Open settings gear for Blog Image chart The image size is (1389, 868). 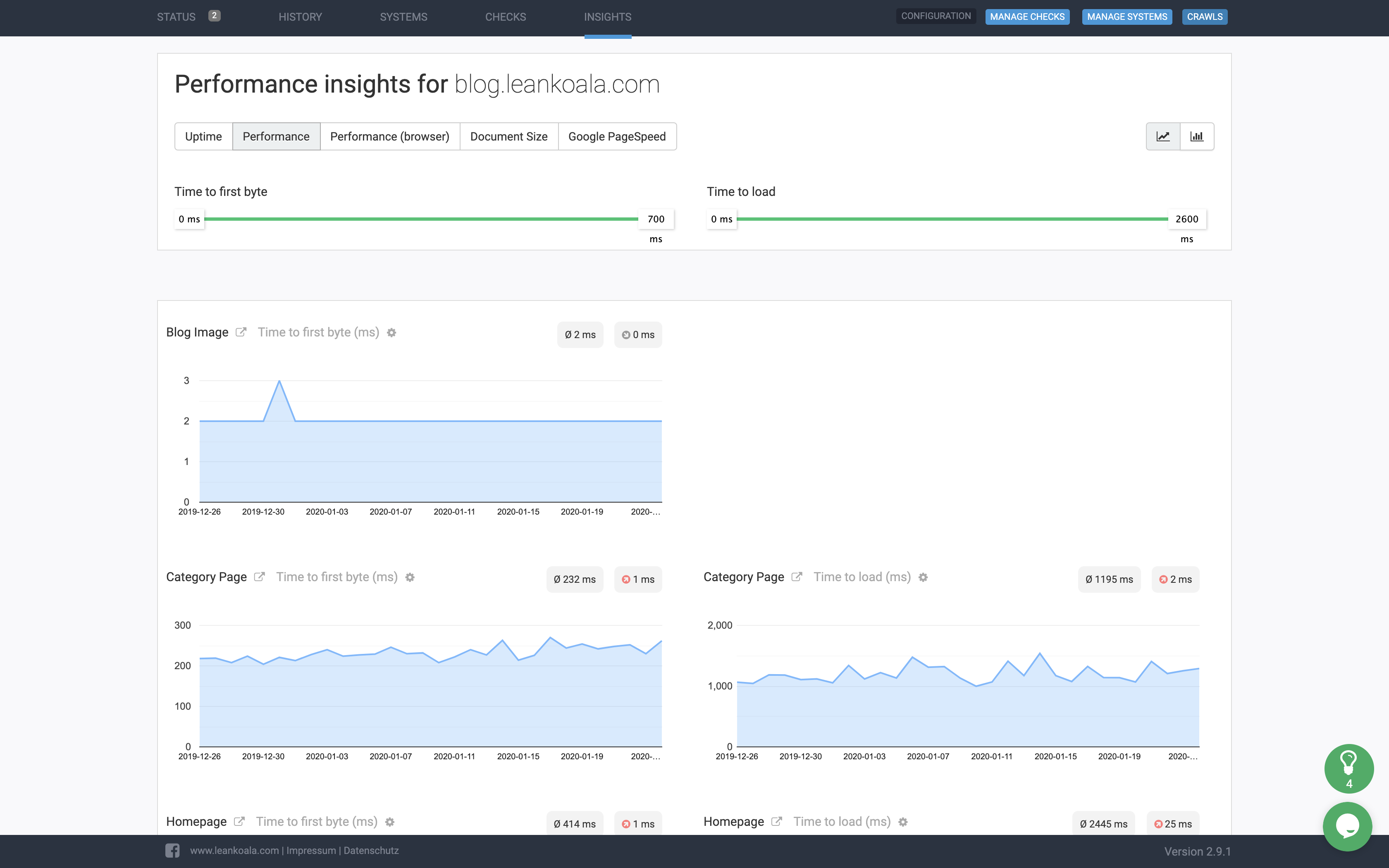[391, 332]
